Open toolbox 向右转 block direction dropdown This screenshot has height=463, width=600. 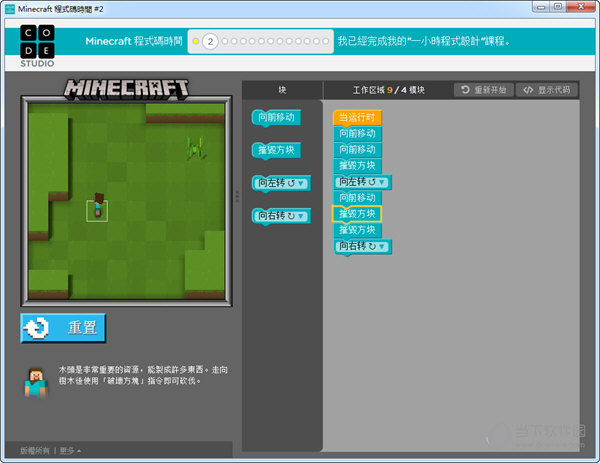301,216
